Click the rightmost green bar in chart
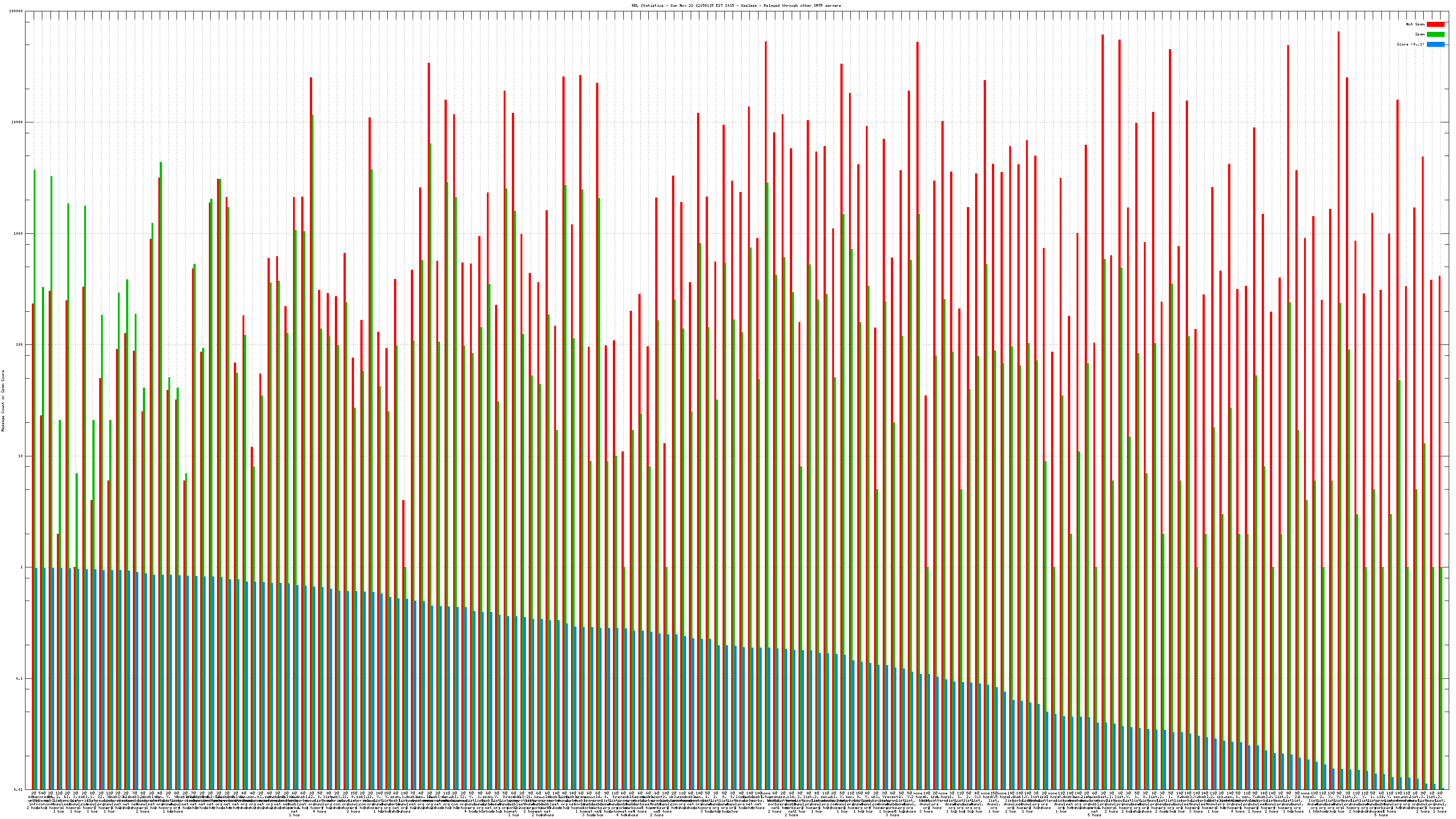 tap(1442, 678)
